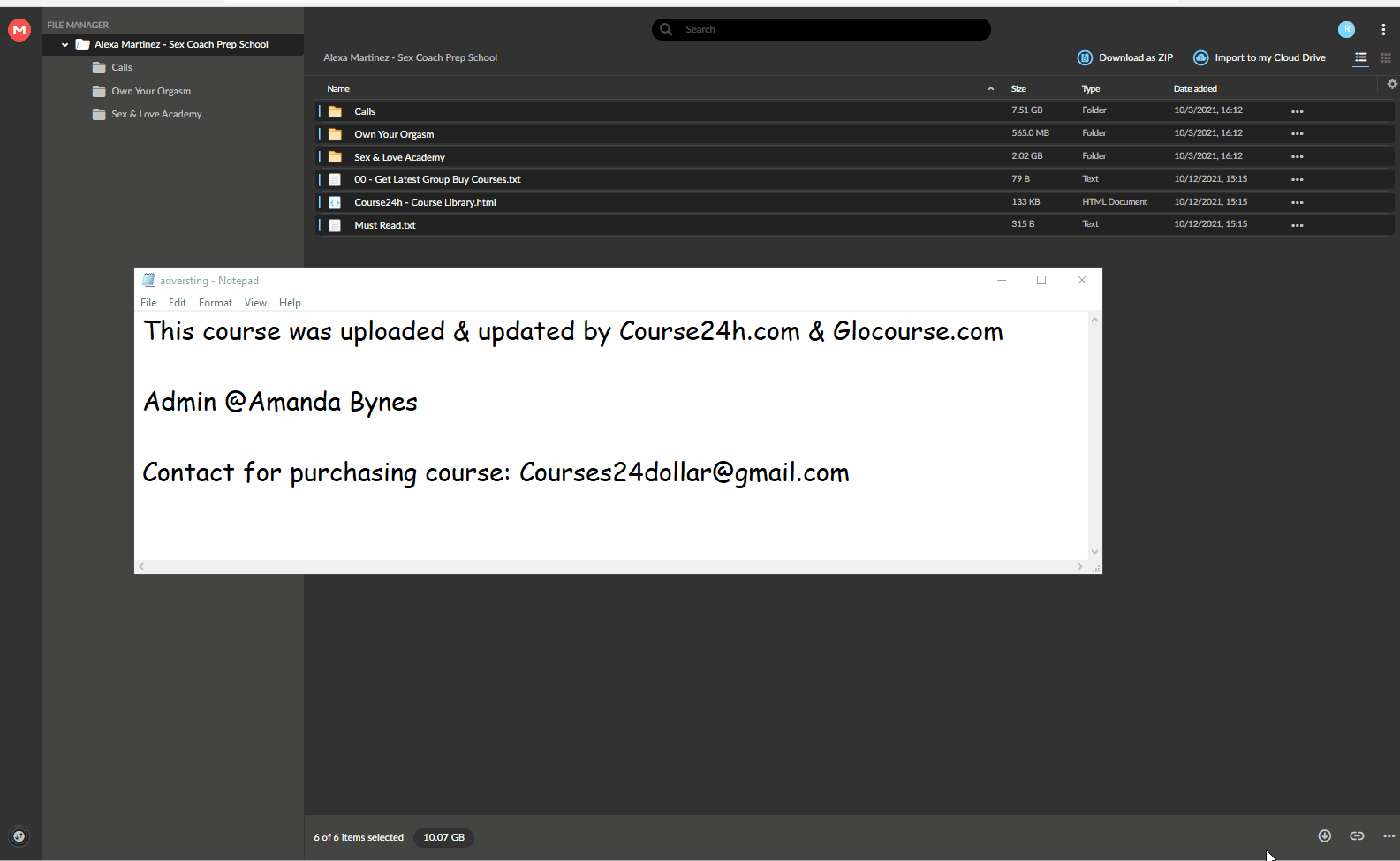This screenshot has width=1400, height=861.
Task: Select Sex & Love Academy in sidebar tree
Action: coord(156,114)
